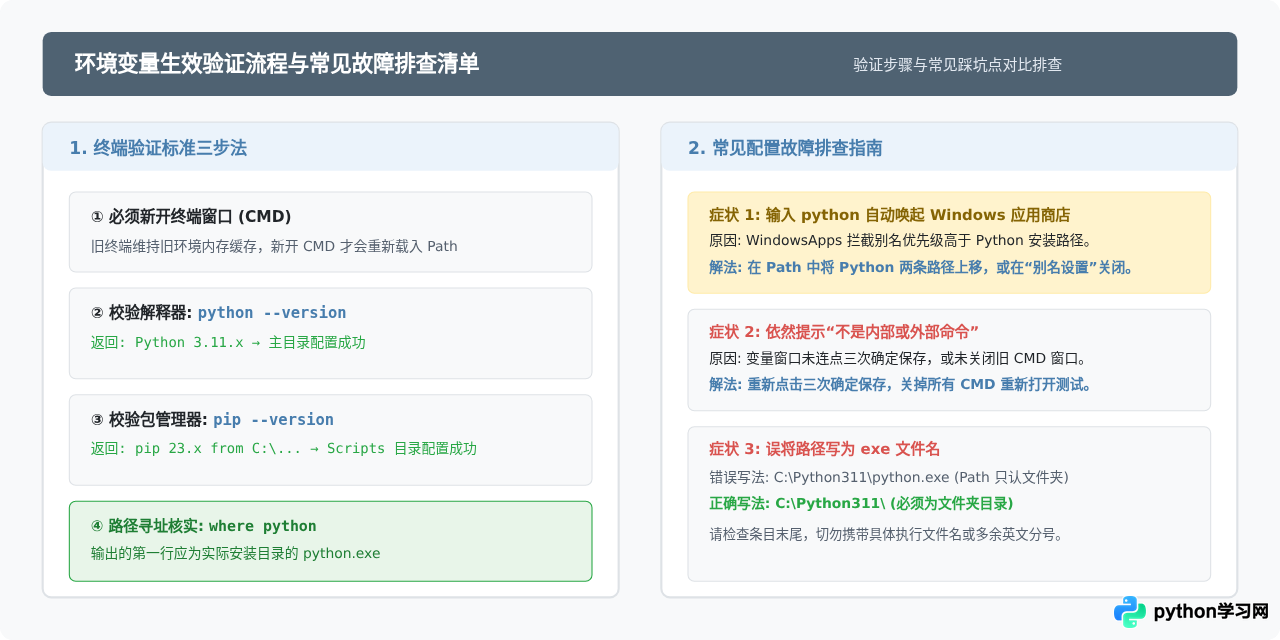The height and width of the screenshot is (640, 1280).
Task: Click result line 返回: pip 23.x from C:\...
Action: [x=284, y=448]
